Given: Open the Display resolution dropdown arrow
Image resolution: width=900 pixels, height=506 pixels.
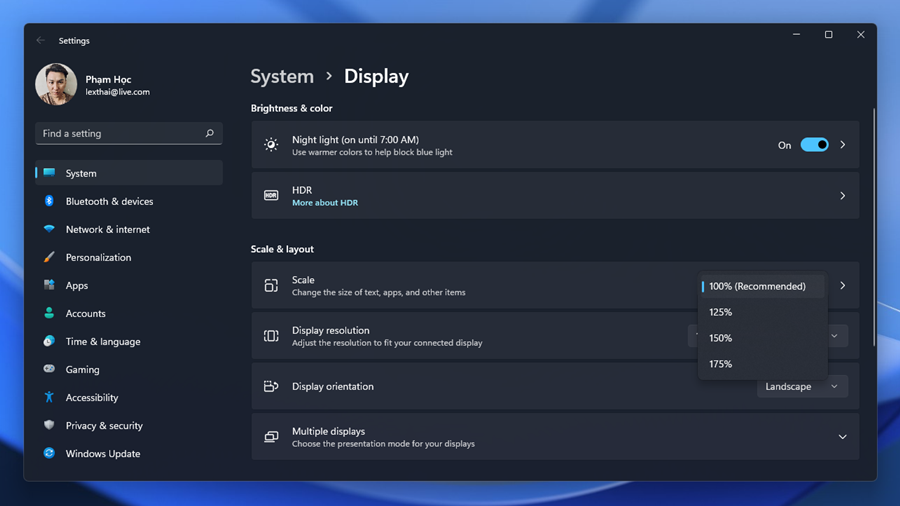Looking at the screenshot, I should [x=835, y=336].
